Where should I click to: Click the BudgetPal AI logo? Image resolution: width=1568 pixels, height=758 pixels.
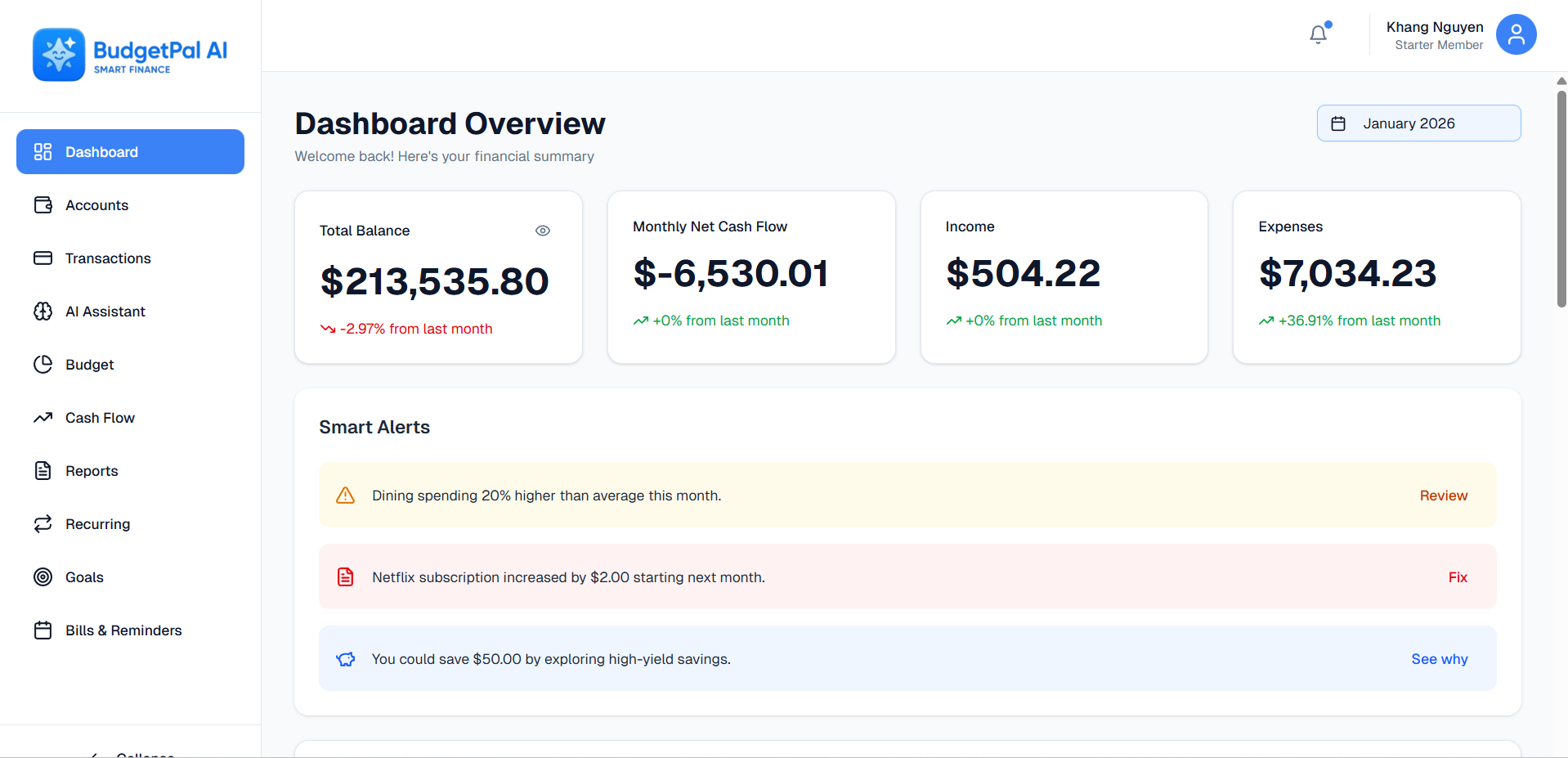coord(129,54)
